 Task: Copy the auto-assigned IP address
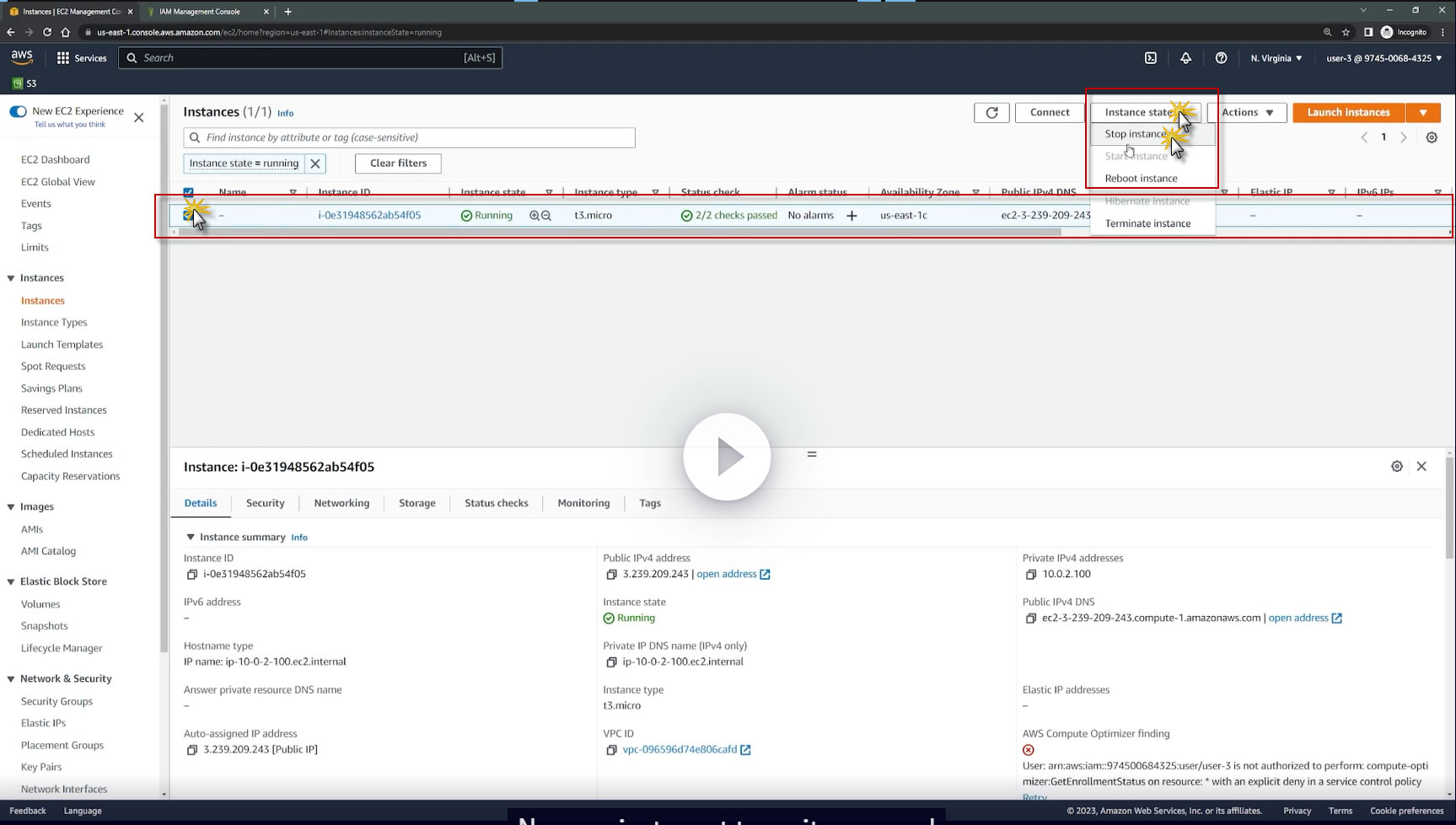click(191, 750)
